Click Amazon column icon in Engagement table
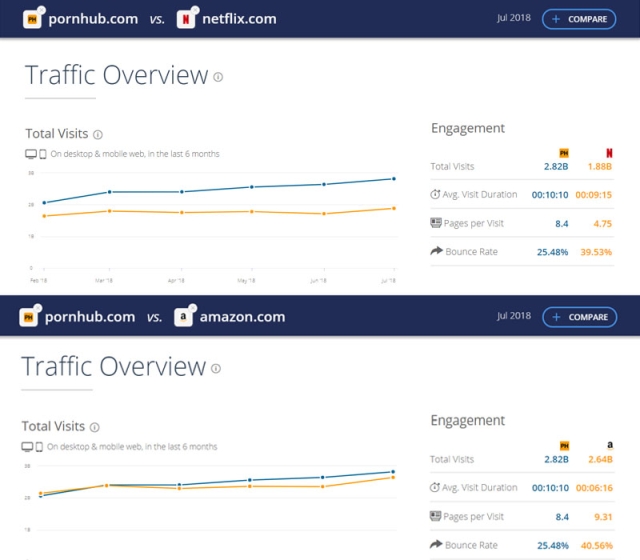The height and width of the screenshot is (560, 640). 610,445
